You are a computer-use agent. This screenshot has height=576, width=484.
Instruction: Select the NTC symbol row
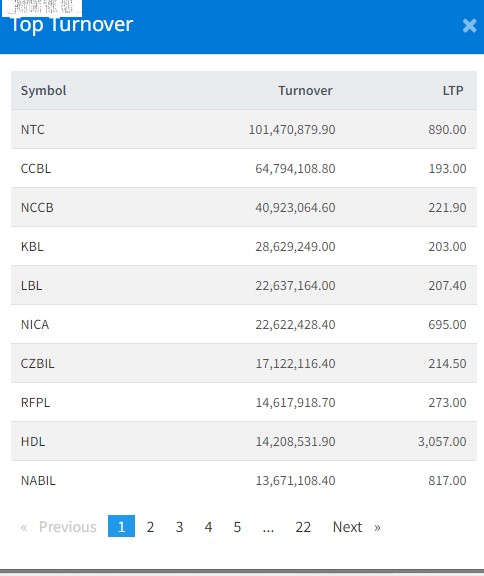(244, 129)
